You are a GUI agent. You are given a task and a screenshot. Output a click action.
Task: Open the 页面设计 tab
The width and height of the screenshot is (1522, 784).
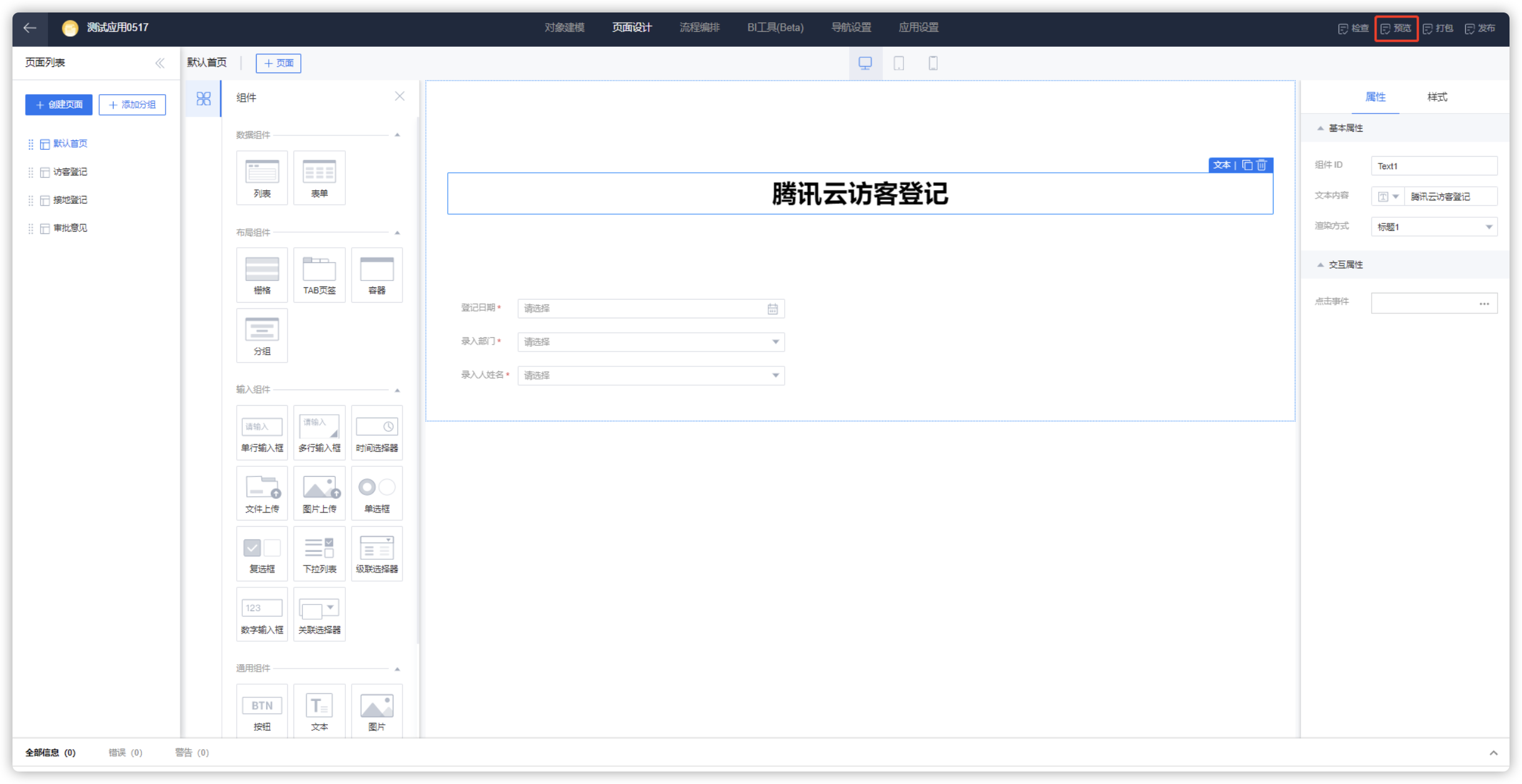[x=632, y=27]
